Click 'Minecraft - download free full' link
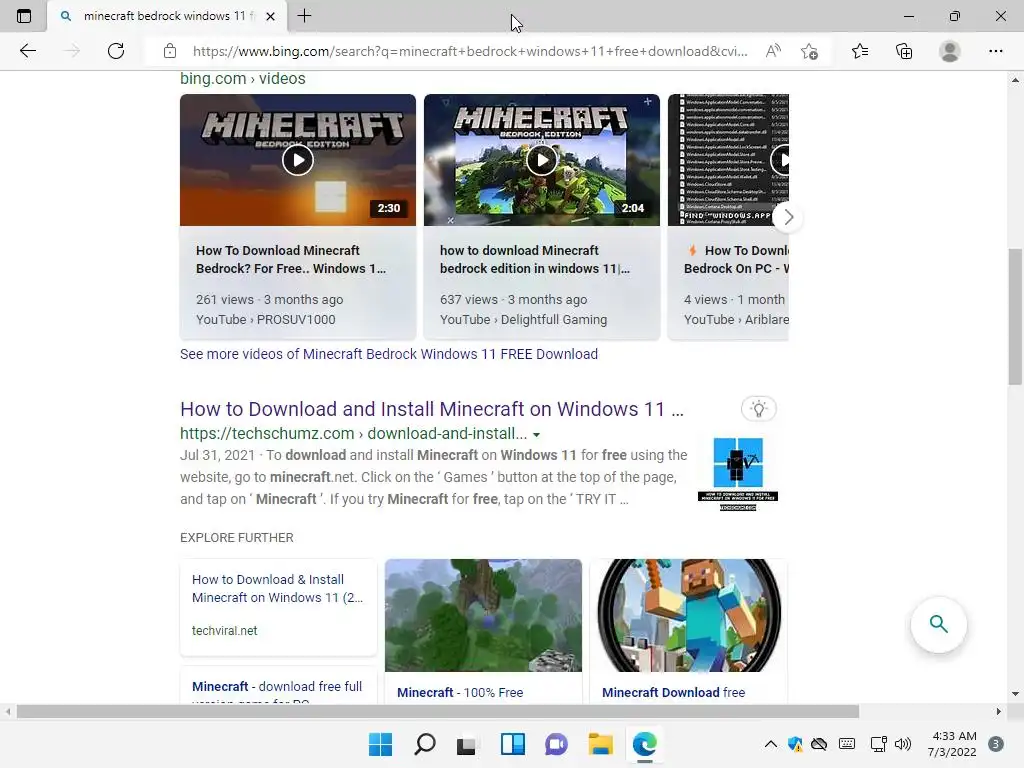The width and height of the screenshot is (1024, 768). pos(277,686)
